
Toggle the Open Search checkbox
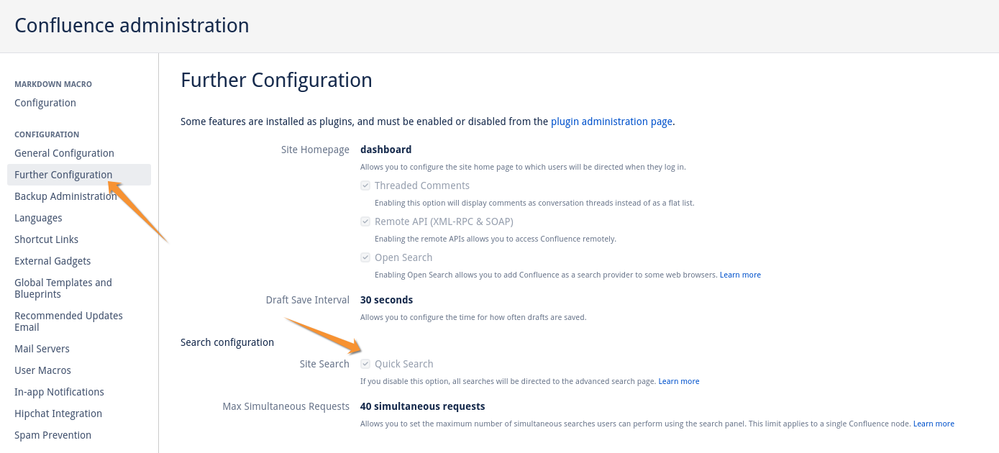click(x=365, y=257)
